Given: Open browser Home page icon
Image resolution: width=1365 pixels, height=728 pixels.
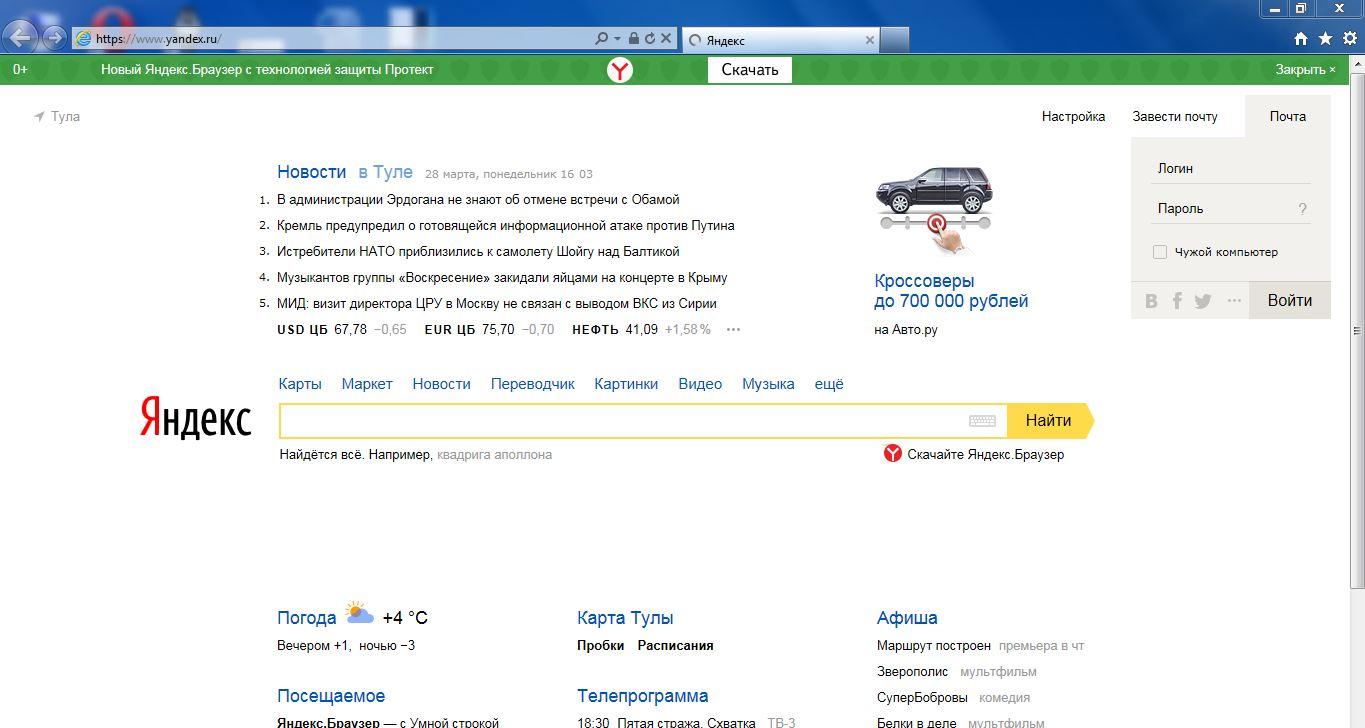Looking at the screenshot, I should point(1301,39).
